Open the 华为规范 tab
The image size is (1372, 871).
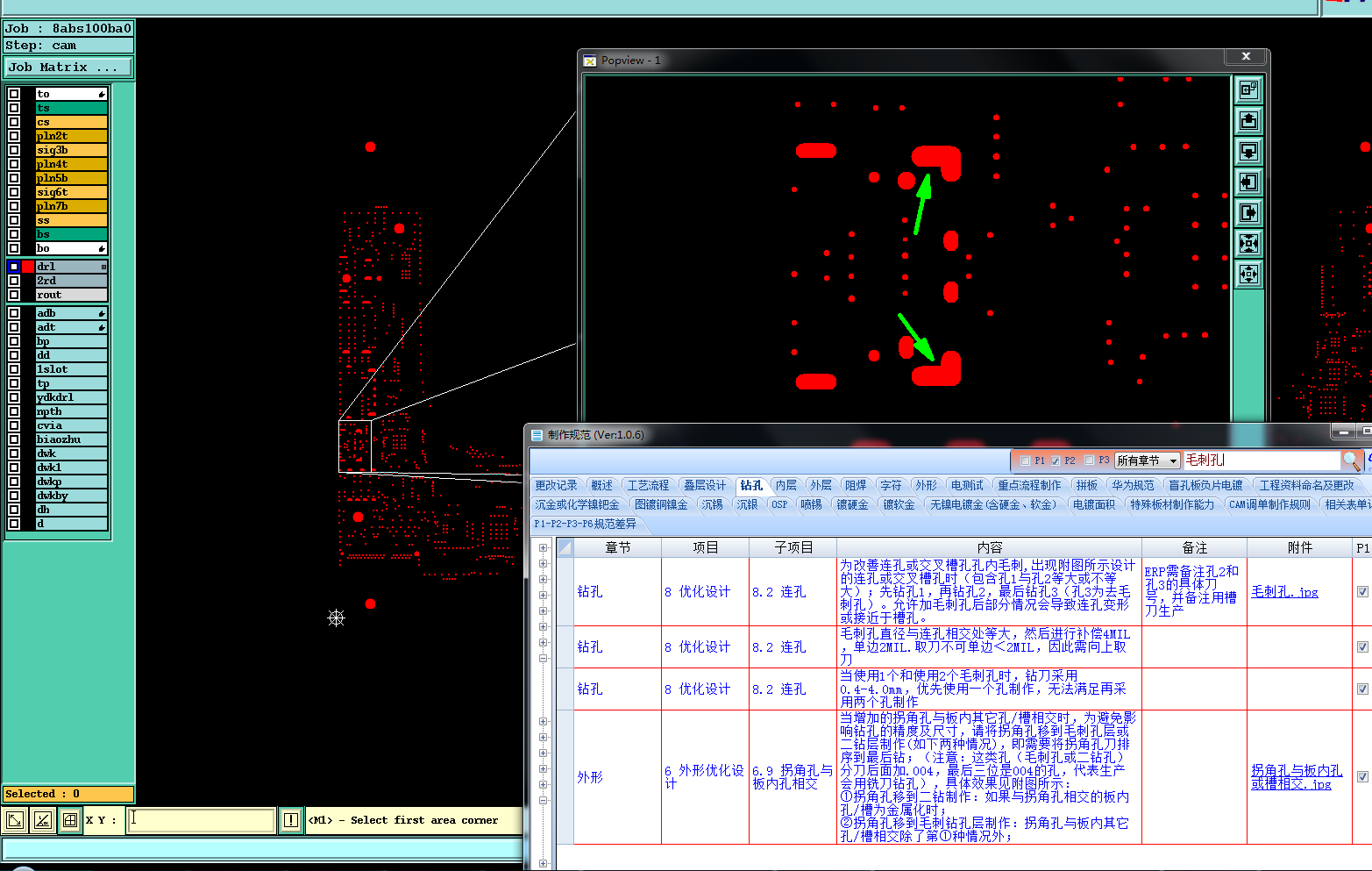pos(1134,485)
